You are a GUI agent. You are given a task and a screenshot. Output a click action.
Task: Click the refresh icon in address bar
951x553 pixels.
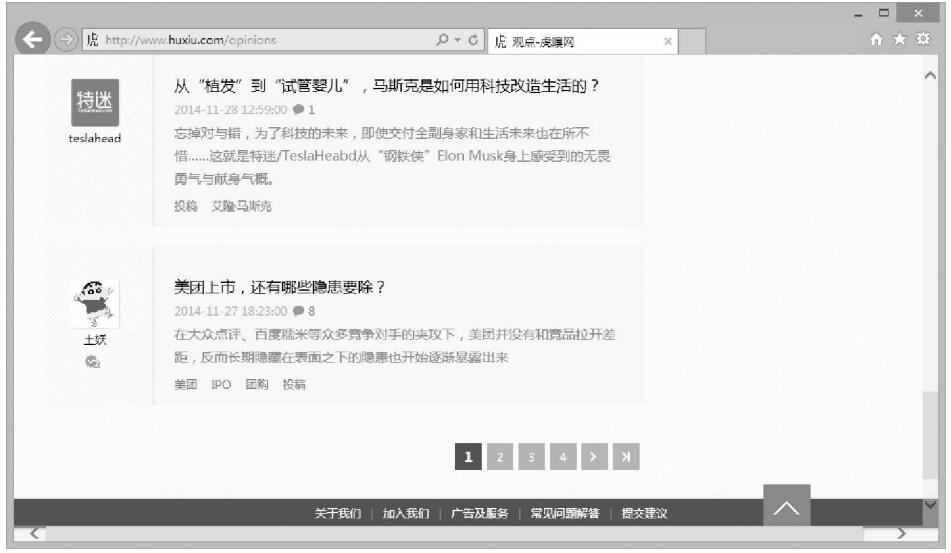[473, 41]
